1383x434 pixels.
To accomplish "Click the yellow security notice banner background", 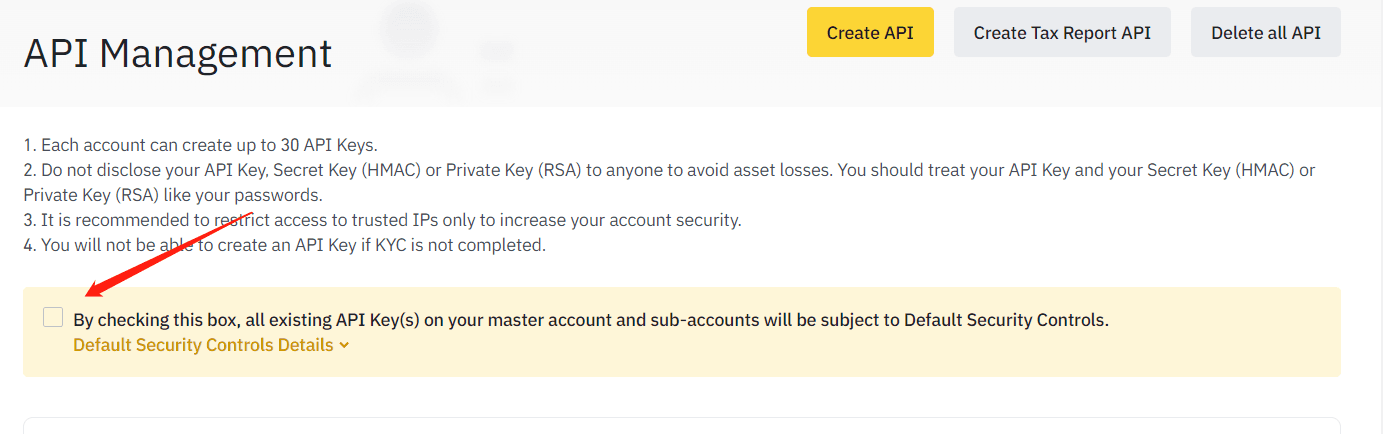I will click(x=682, y=332).
